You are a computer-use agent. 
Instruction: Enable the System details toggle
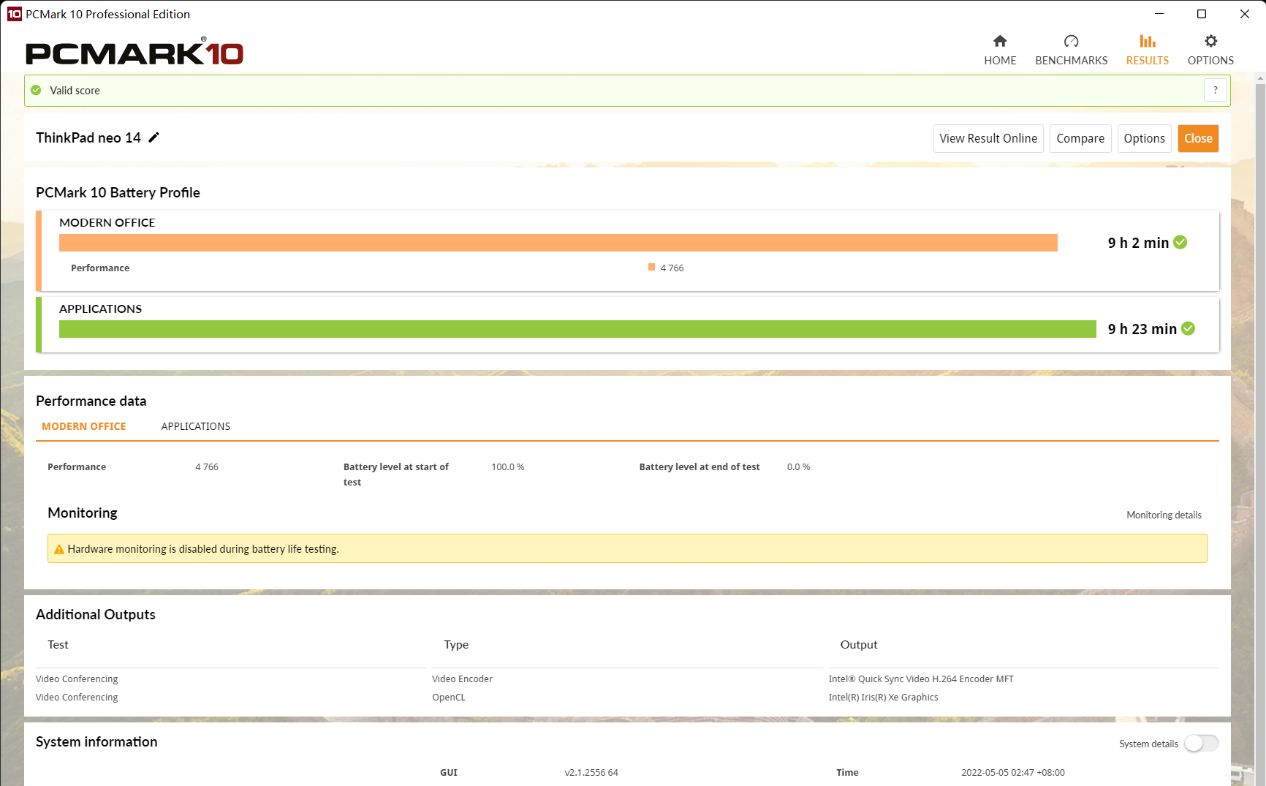[x=1201, y=743]
